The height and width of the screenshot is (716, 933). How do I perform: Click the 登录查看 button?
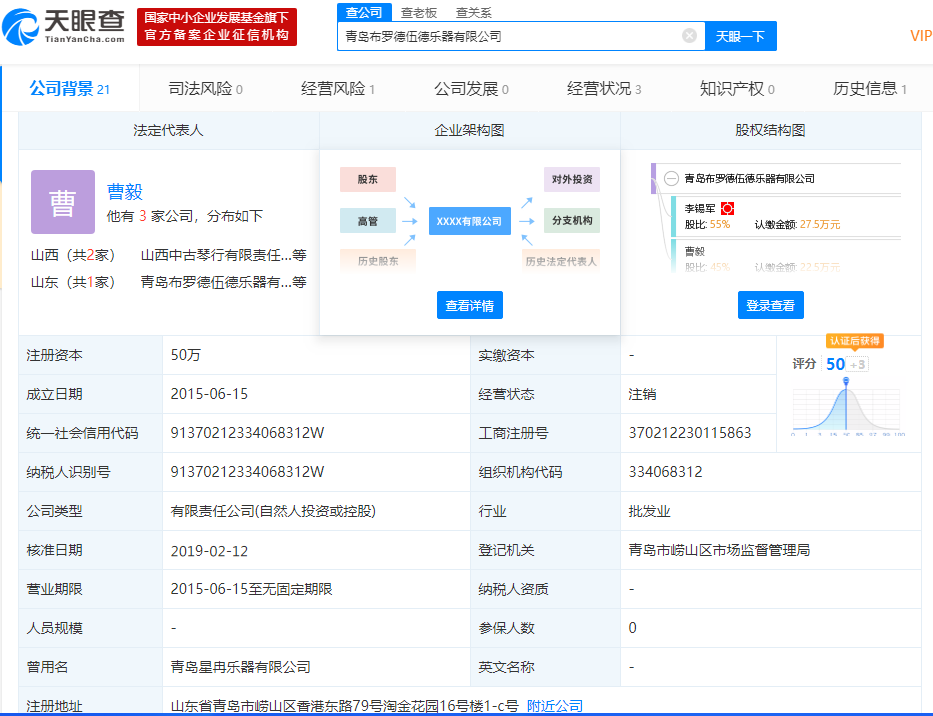(x=771, y=305)
